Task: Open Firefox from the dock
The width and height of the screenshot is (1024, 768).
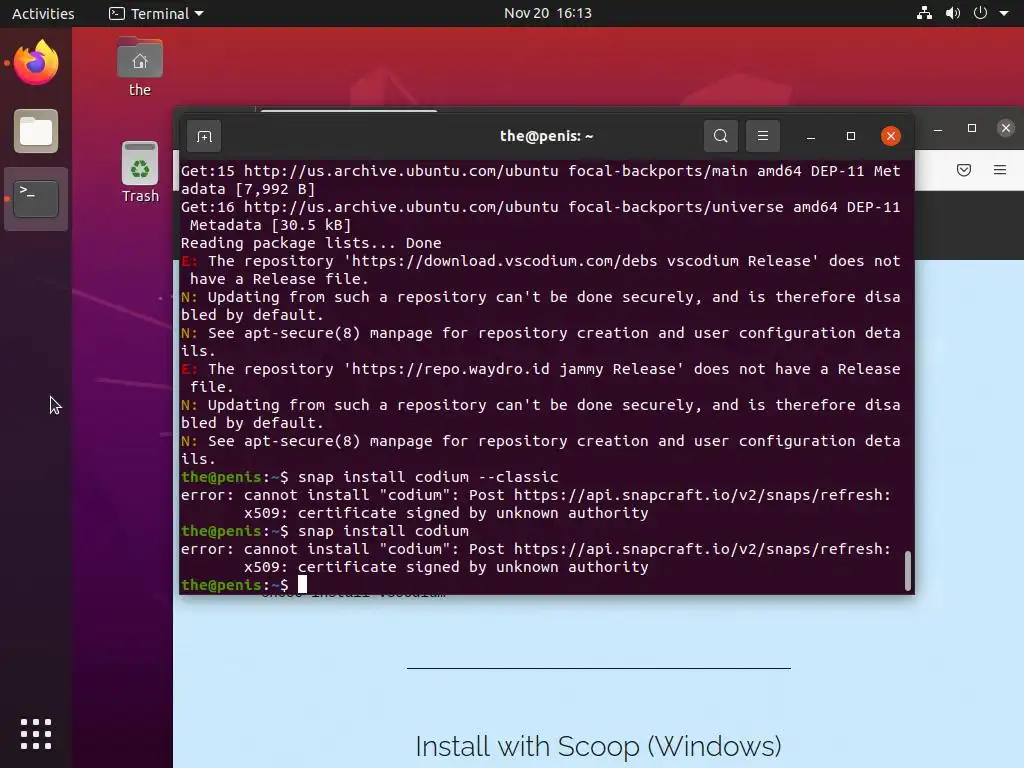Action: [x=36, y=63]
